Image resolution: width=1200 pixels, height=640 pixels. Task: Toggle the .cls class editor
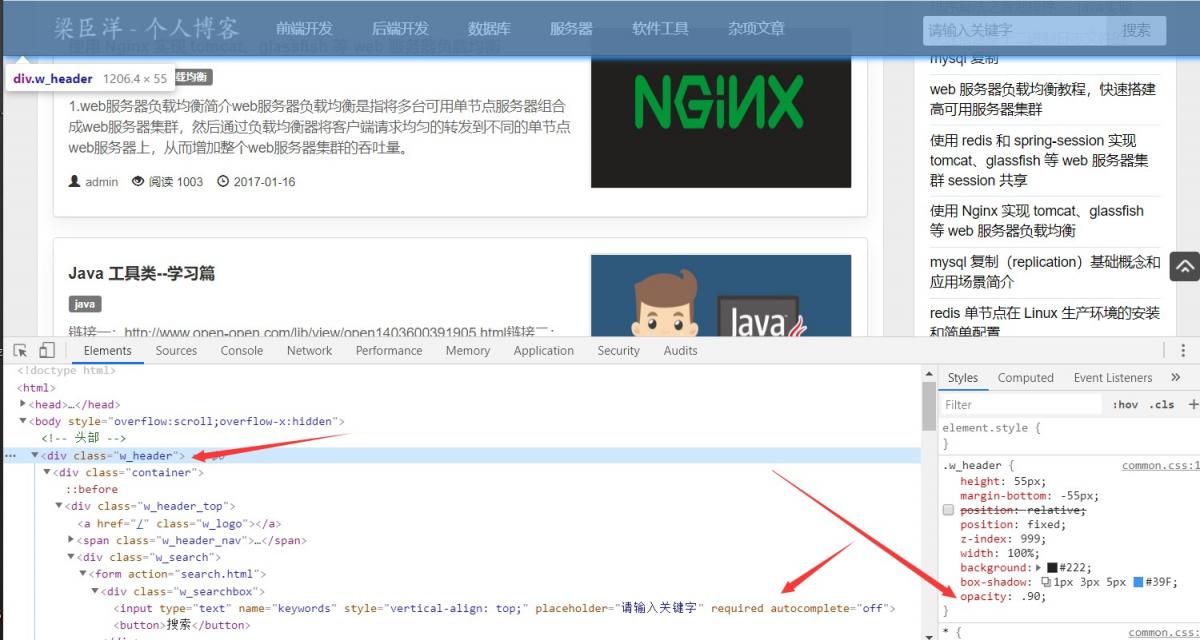pyautogui.click(x=1162, y=405)
